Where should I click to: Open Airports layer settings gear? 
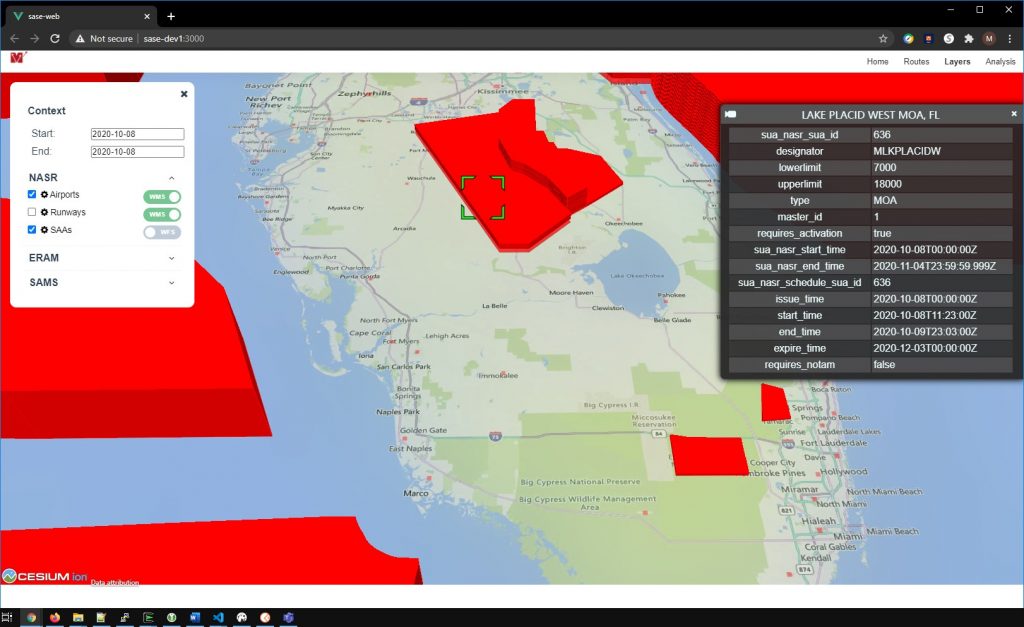[x=44, y=195]
